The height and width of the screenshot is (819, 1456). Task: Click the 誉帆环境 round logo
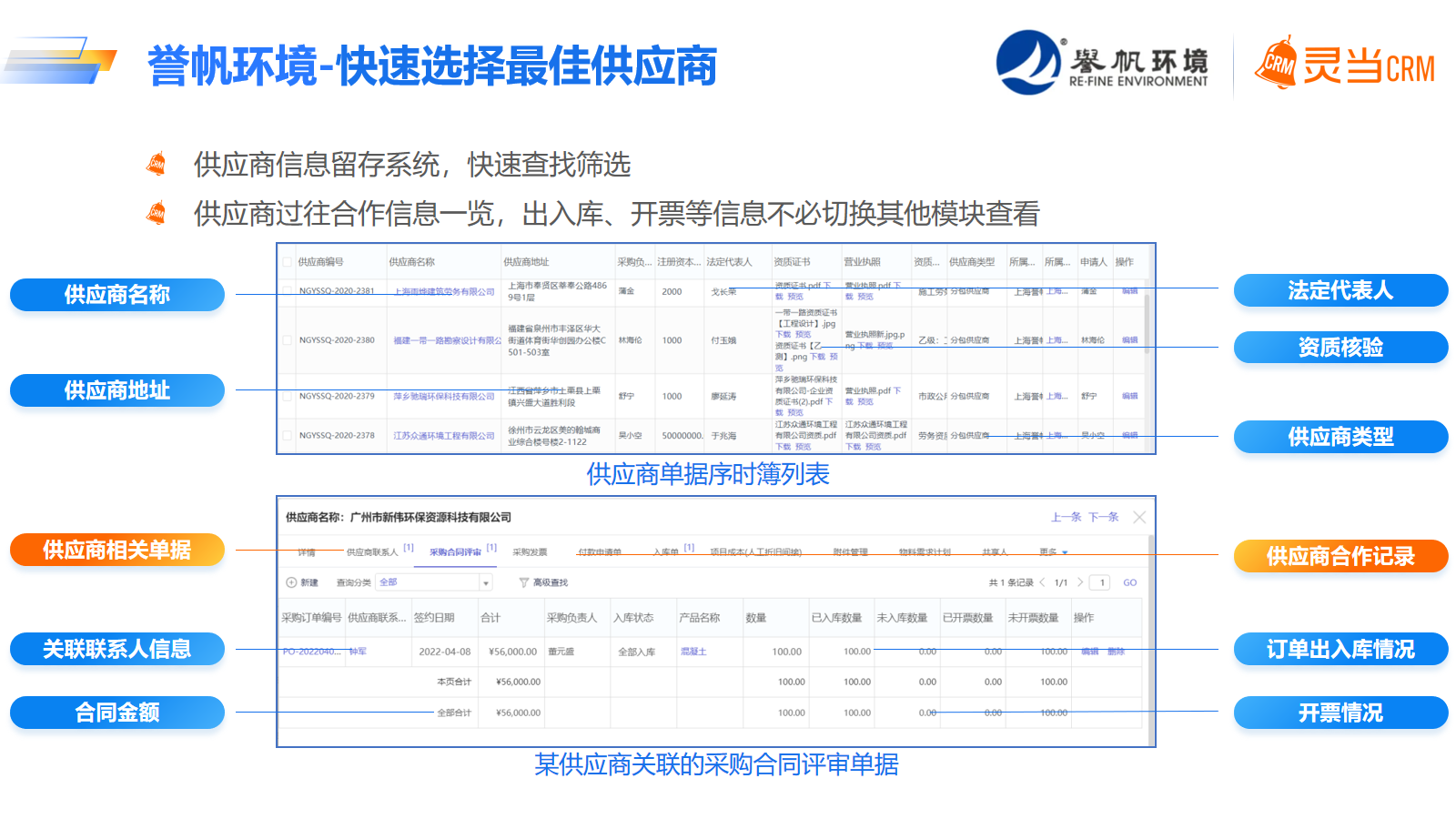pyautogui.click(x=1028, y=63)
